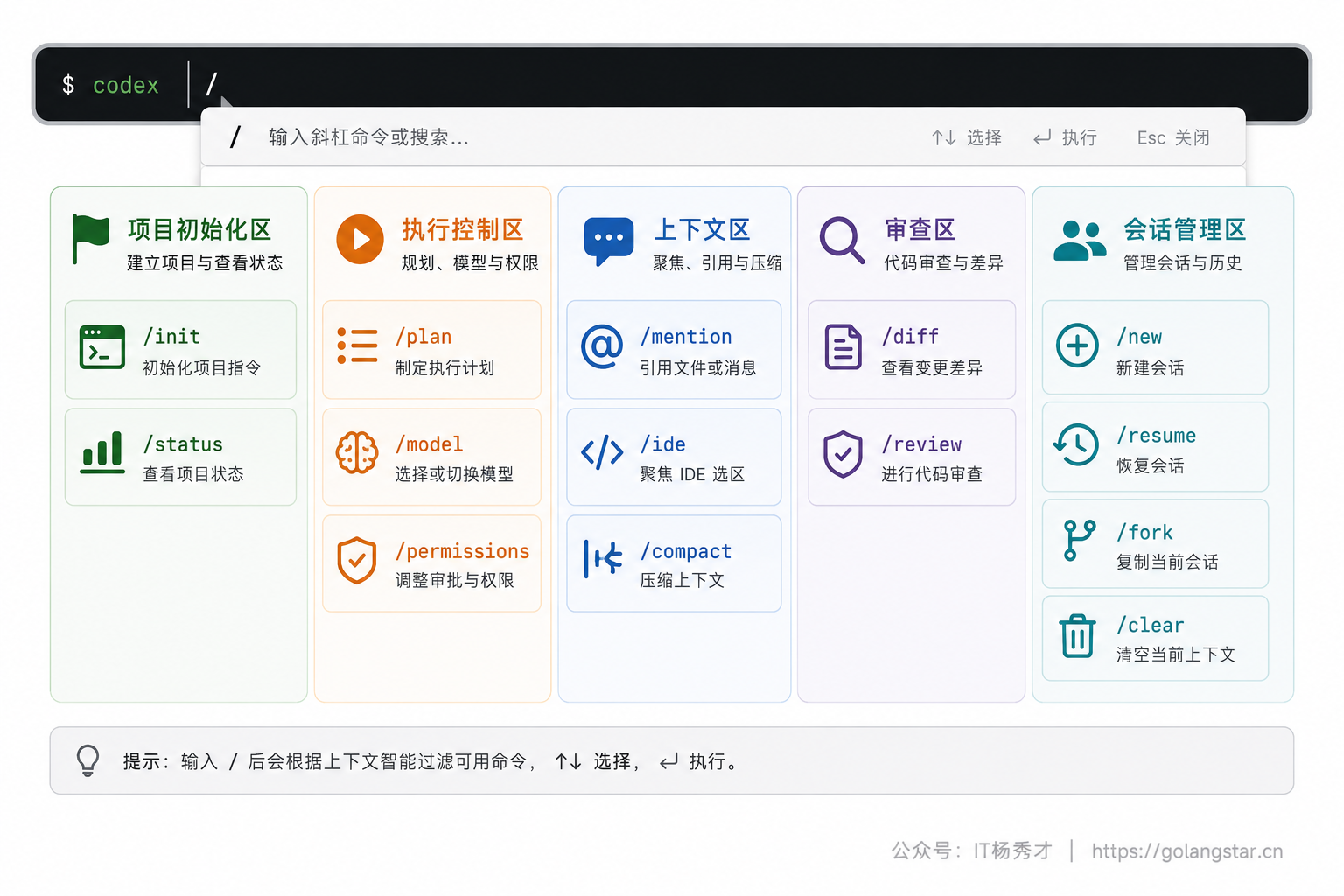Click the lightbulb tip icon

coord(87,760)
